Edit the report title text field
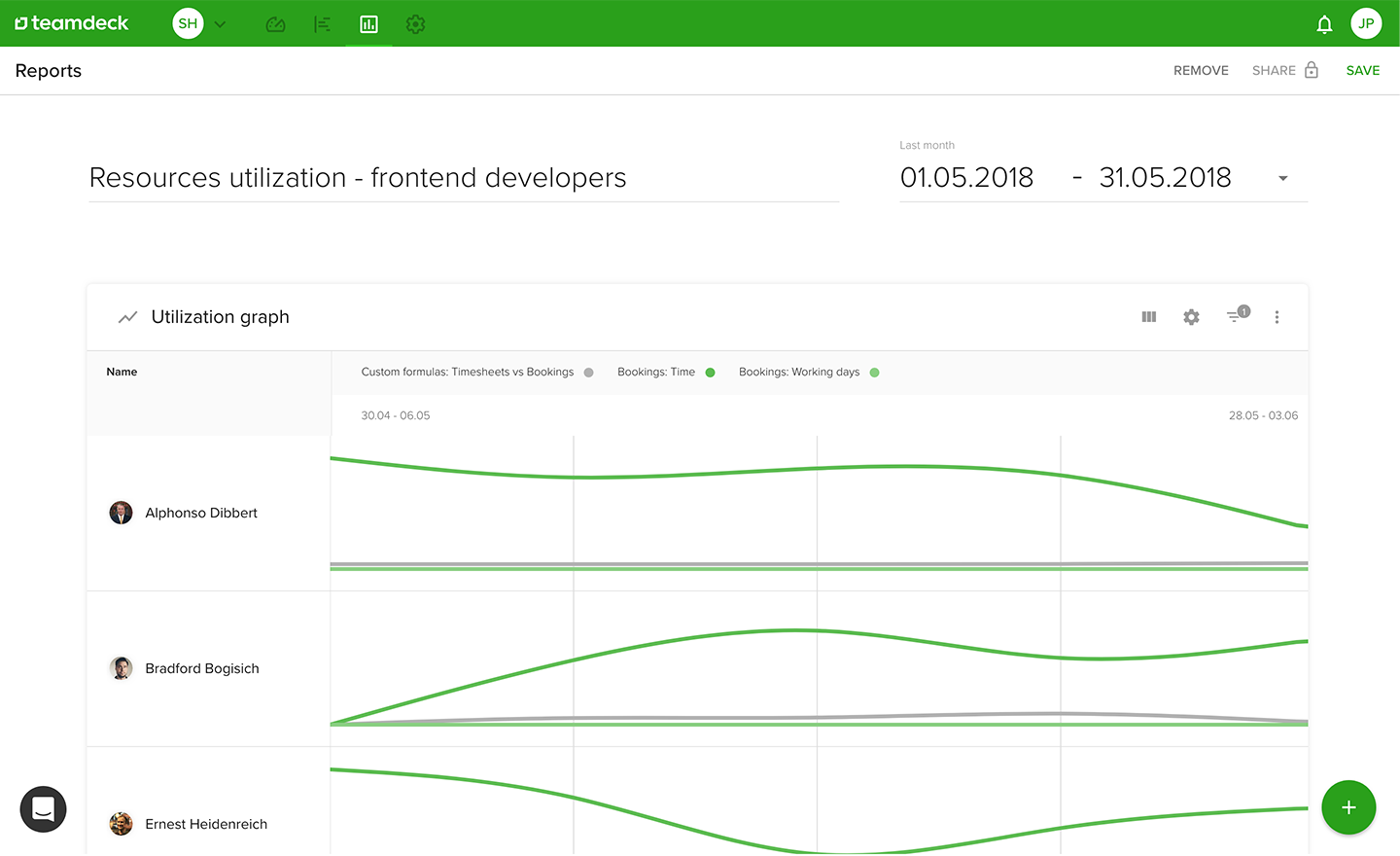 [x=464, y=178]
